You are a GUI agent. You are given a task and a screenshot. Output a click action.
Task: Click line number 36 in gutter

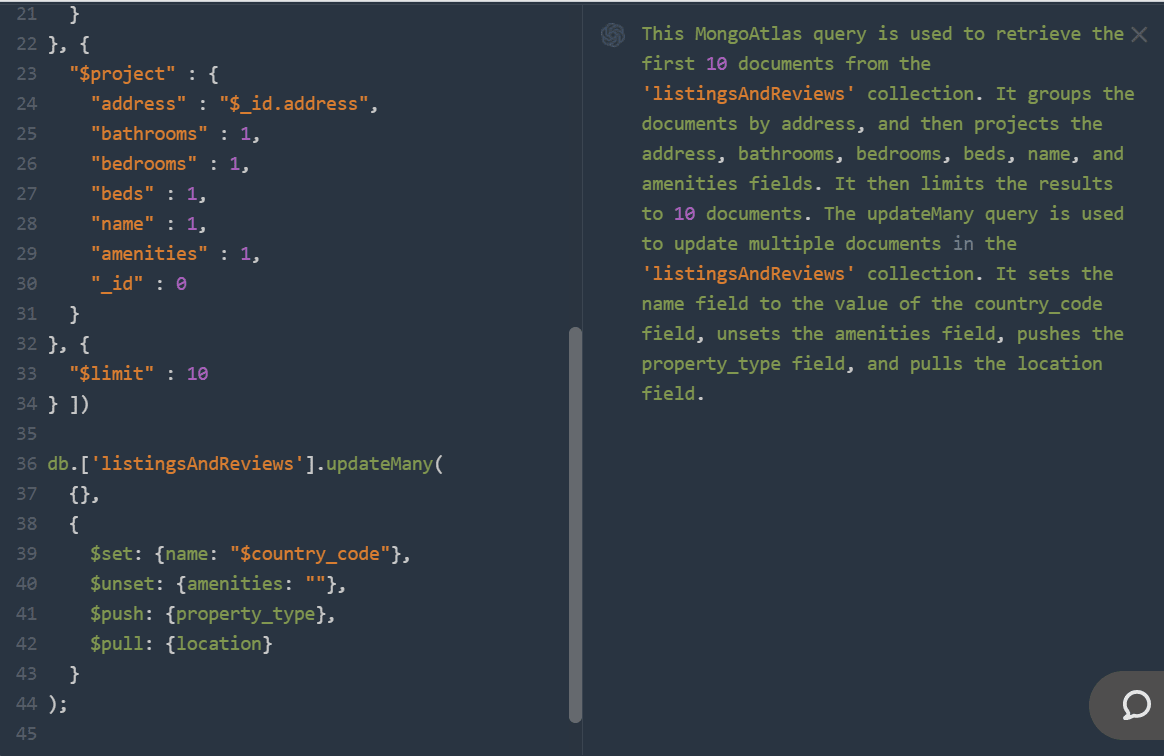pos(27,464)
